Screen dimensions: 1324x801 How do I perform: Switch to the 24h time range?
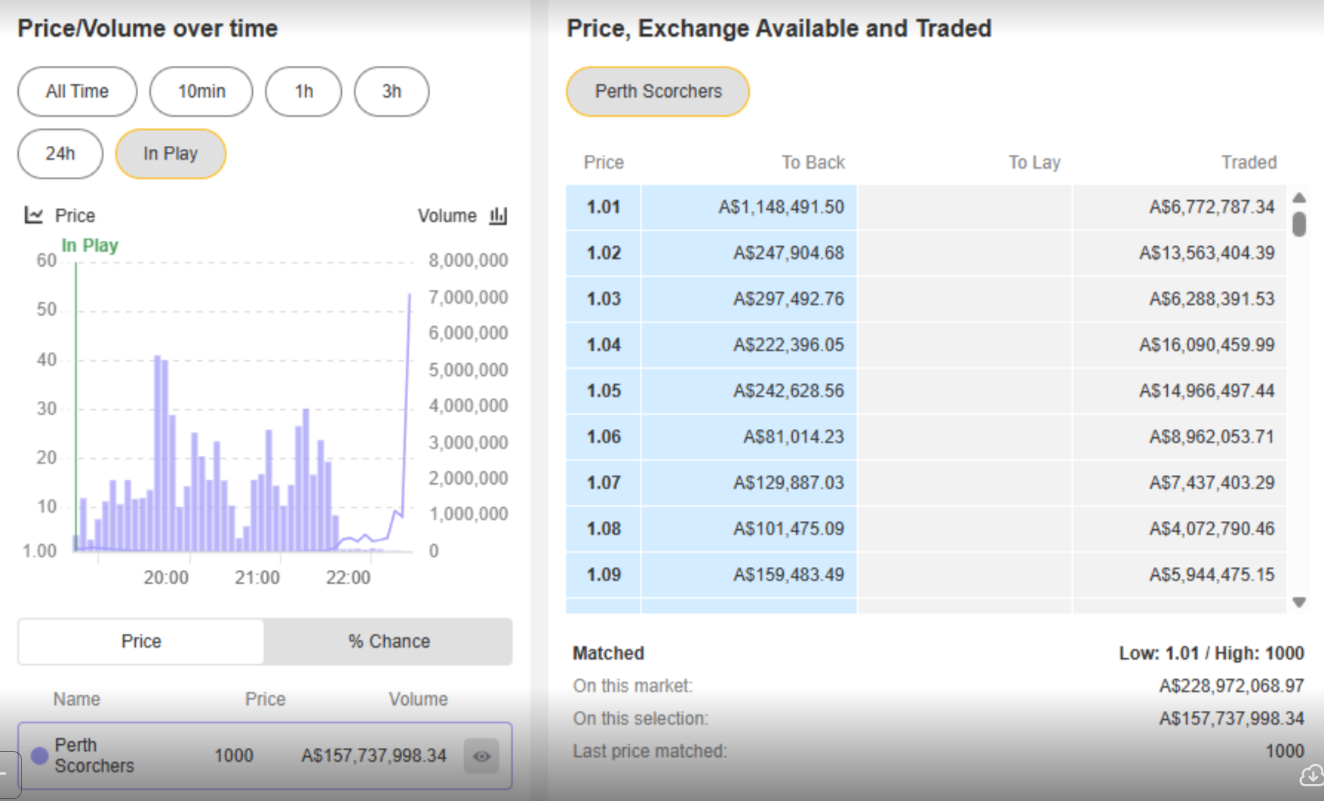60,154
